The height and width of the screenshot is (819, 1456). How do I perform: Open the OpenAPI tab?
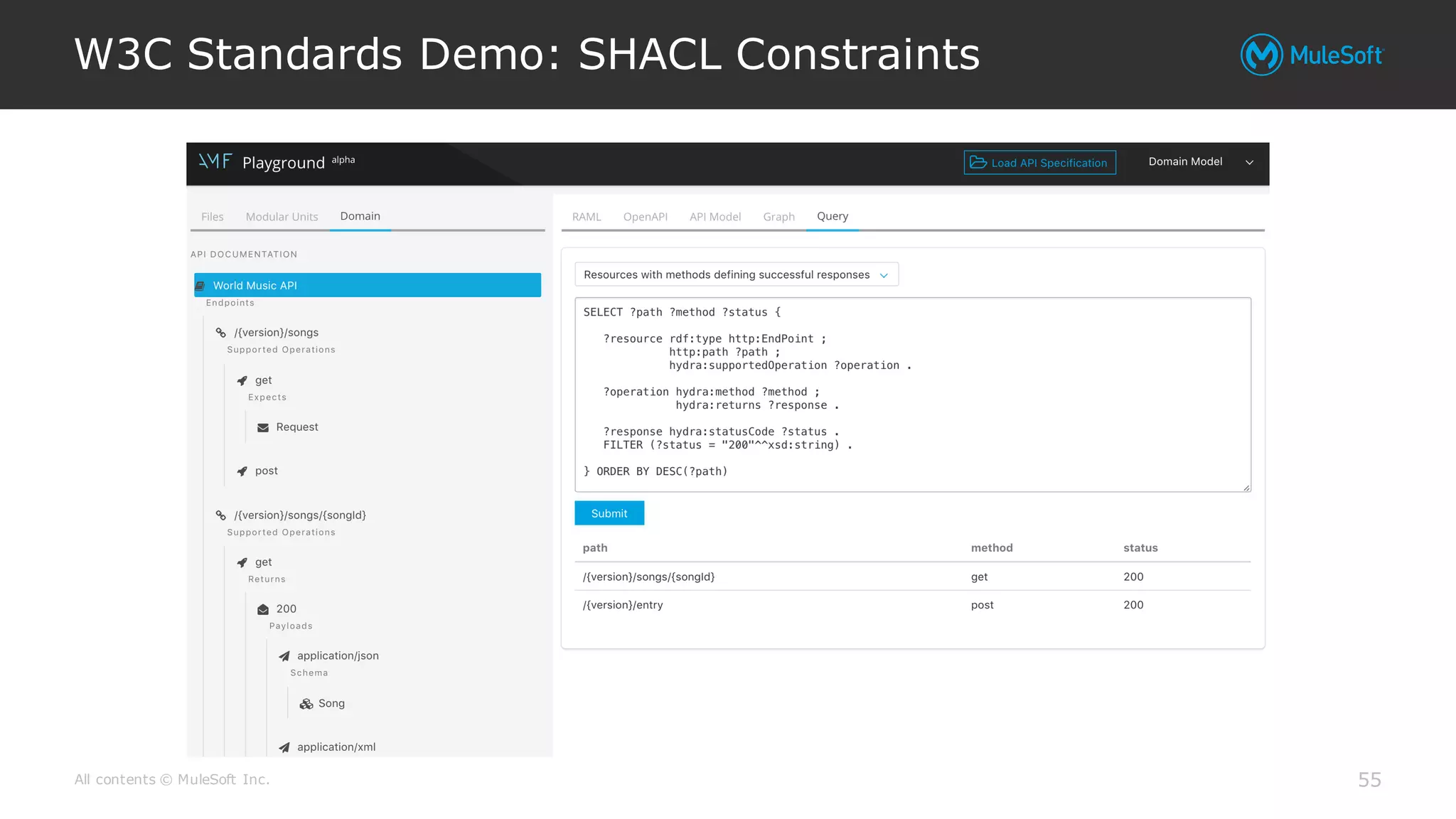click(x=646, y=217)
